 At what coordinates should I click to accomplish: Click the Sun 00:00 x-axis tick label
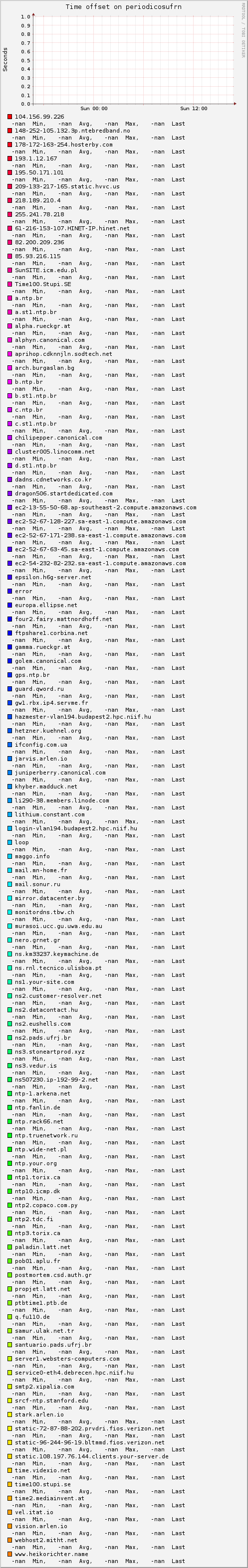coord(94,108)
